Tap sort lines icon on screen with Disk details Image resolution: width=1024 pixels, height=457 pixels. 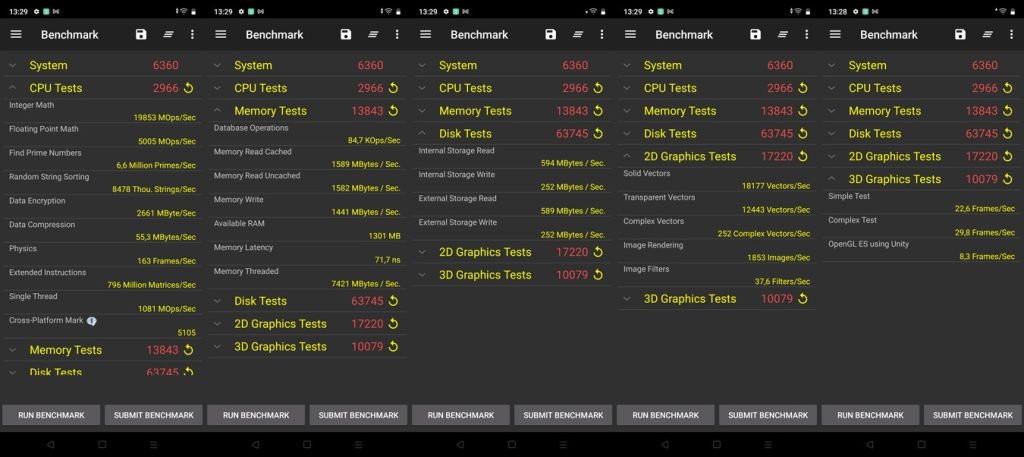point(578,35)
